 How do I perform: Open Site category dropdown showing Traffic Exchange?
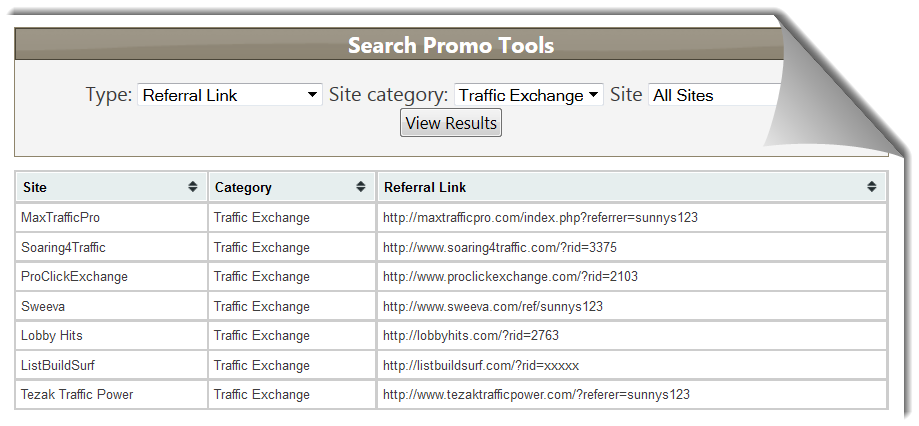[x=529, y=95]
